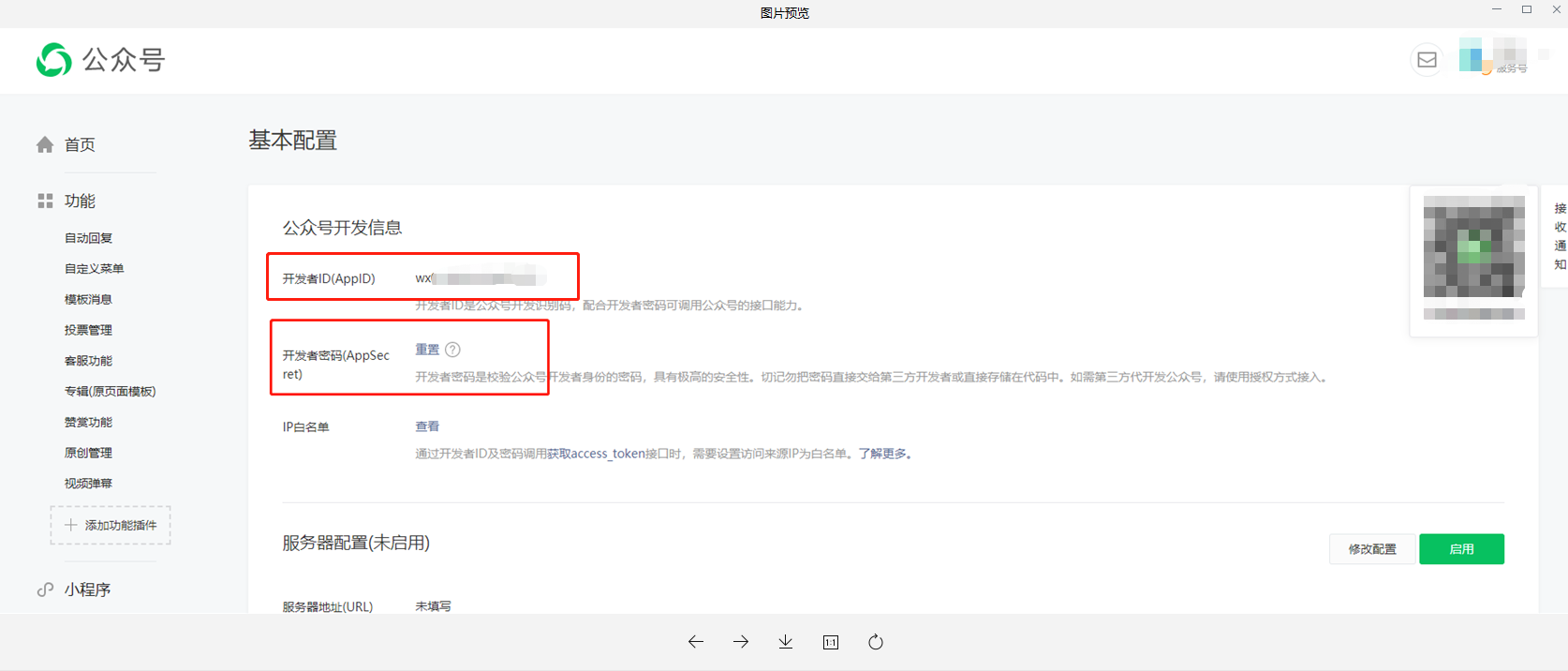The height and width of the screenshot is (671, 1568).
Task: Click the 重置 link for AppSecret
Action: (x=427, y=350)
